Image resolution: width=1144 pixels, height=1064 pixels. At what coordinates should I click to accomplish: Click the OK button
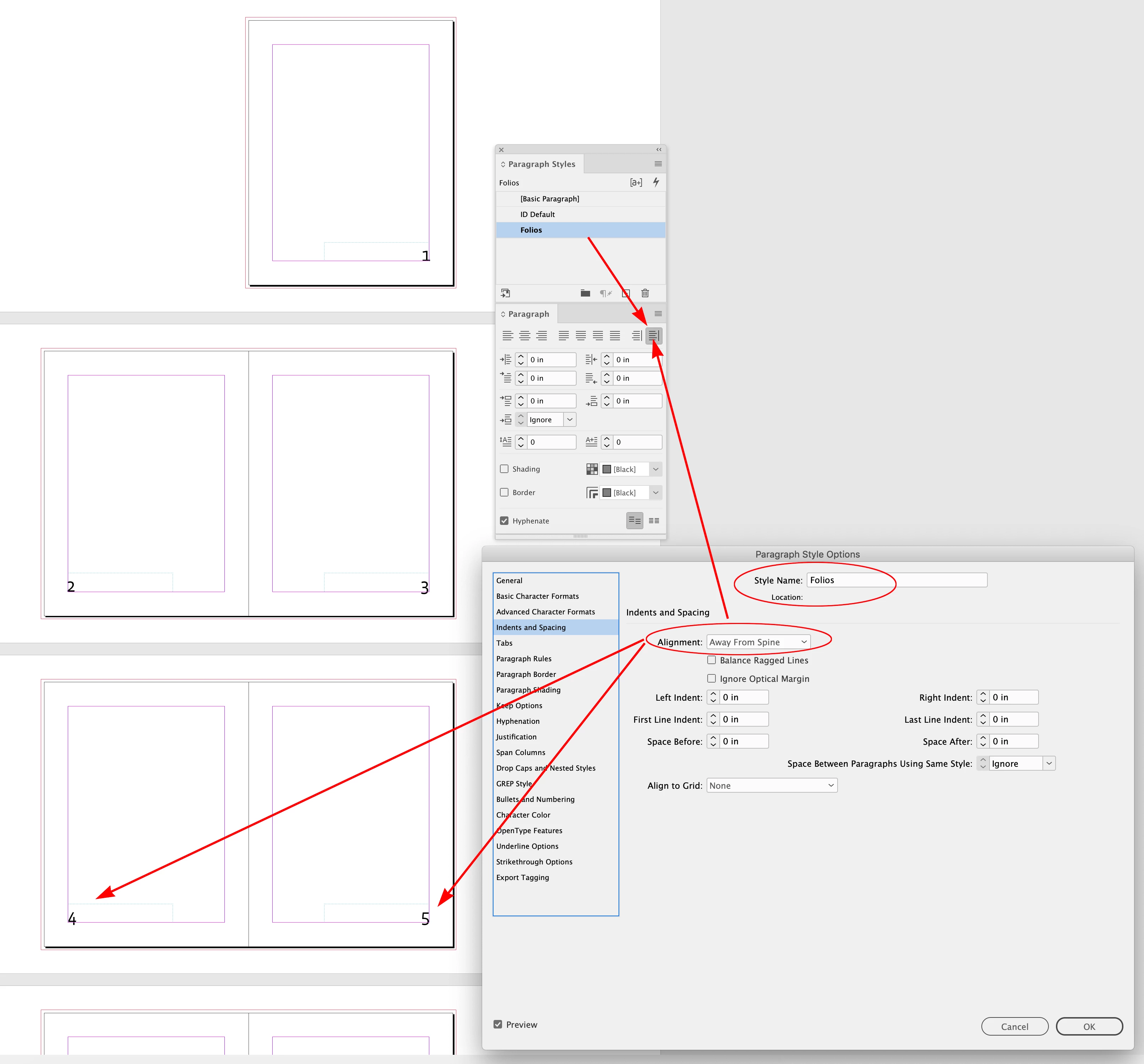point(1089,1026)
